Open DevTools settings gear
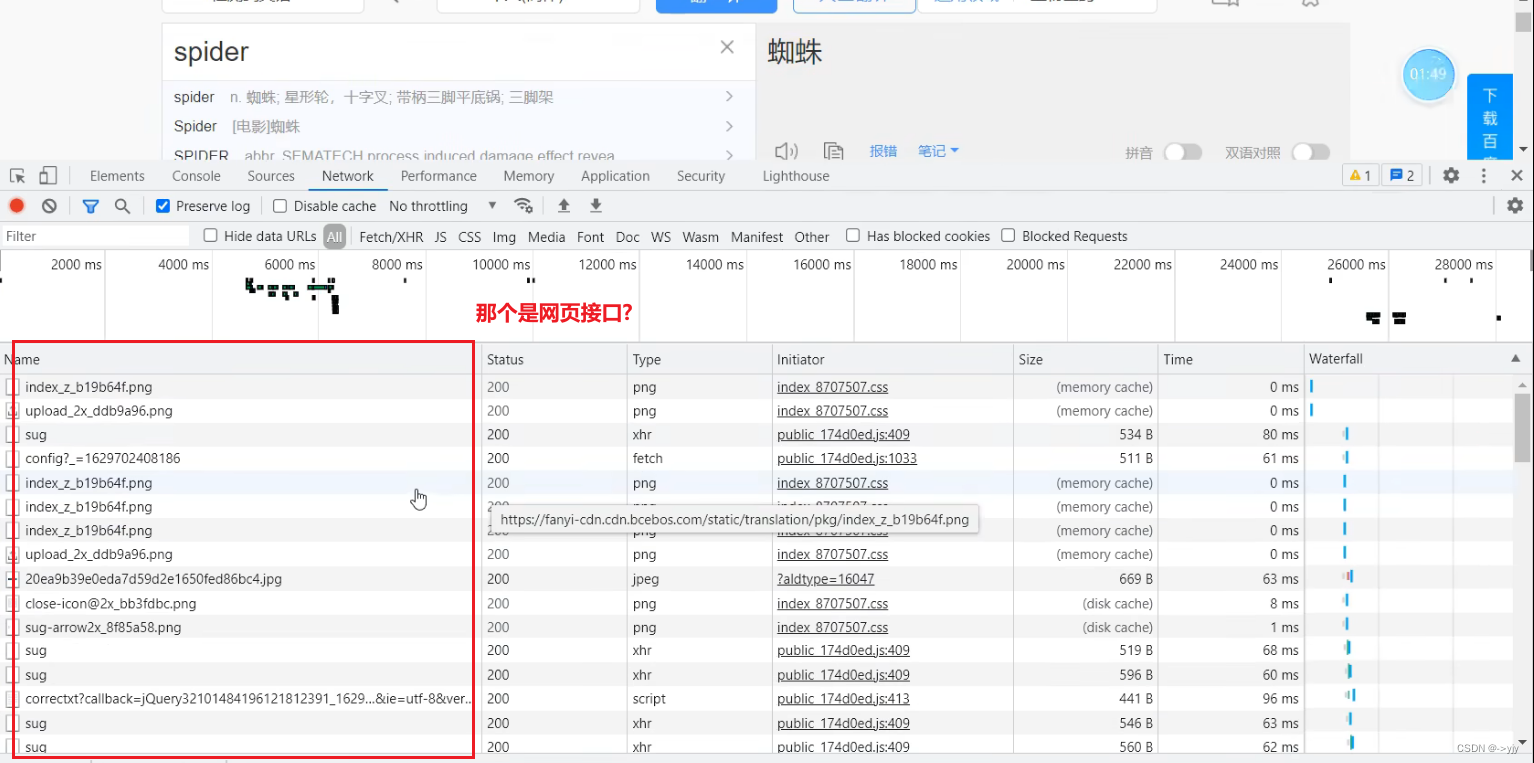This screenshot has height=763, width=1534. click(1451, 175)
